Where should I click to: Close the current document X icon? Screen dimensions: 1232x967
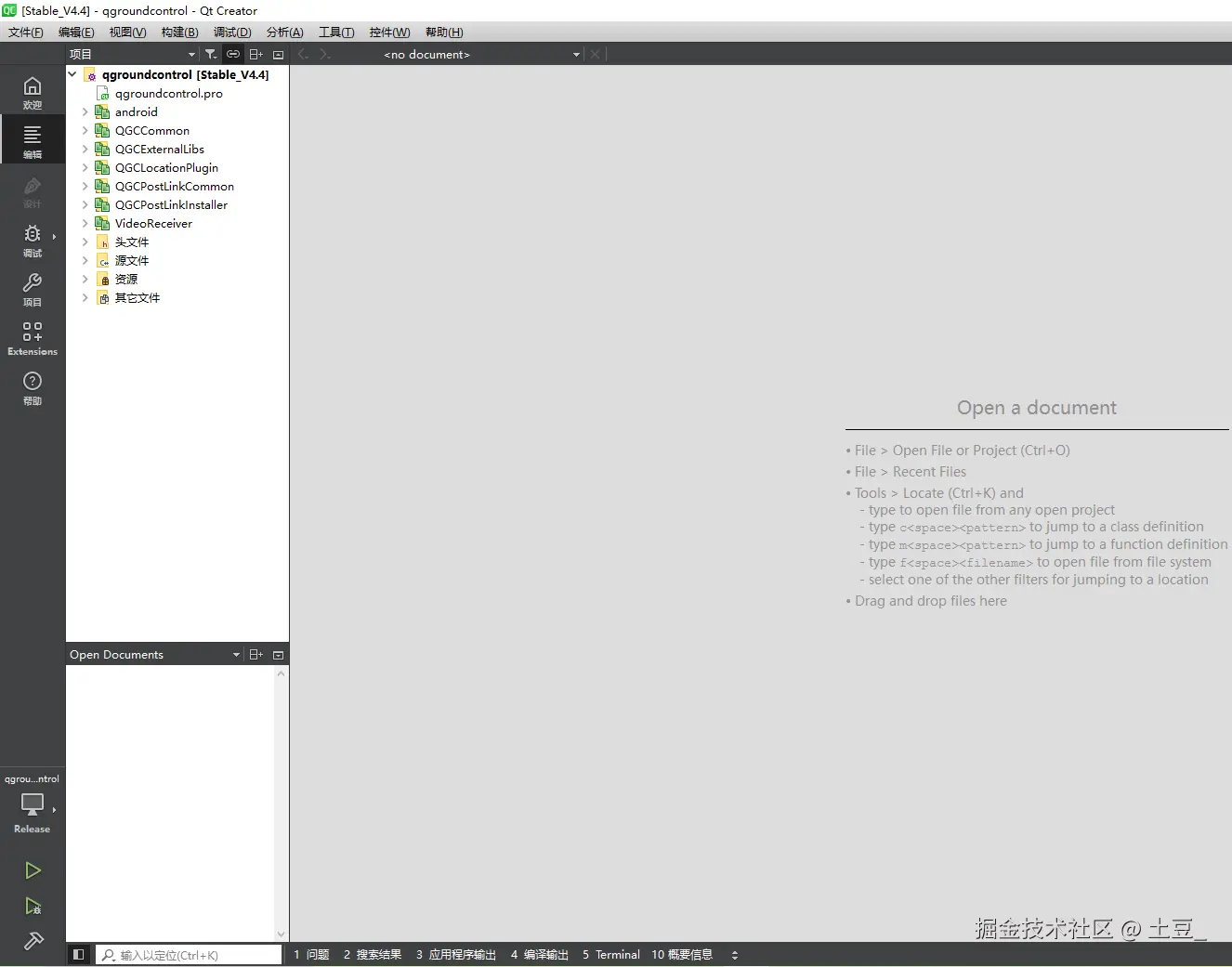(x=596, y=54)
